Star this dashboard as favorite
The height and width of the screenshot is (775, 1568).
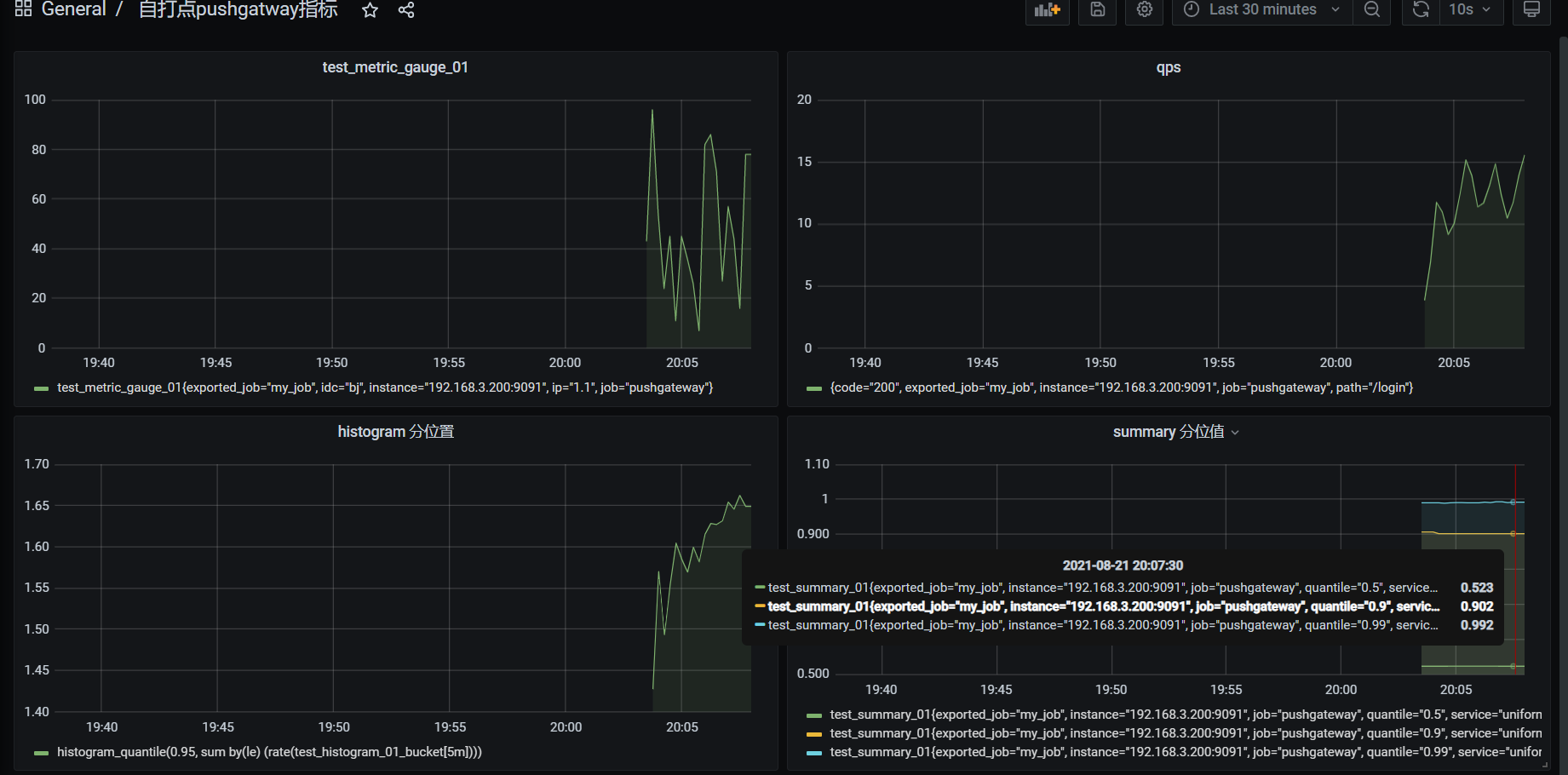tap(370, 10)
